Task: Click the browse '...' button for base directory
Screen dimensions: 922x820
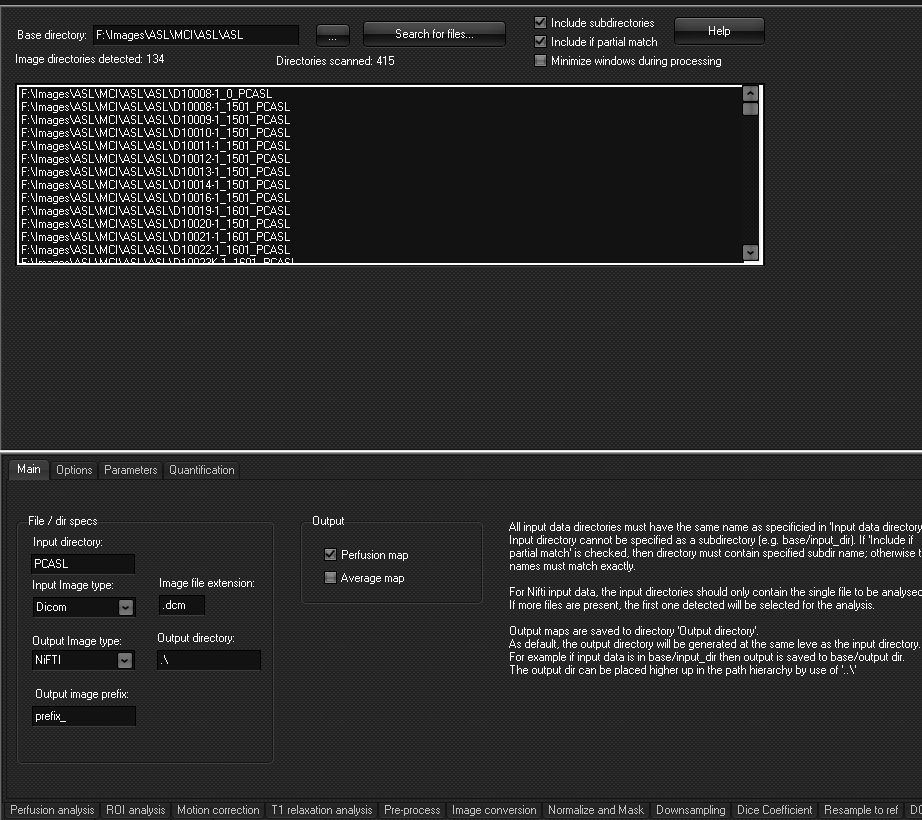Action: click(332, 35)
